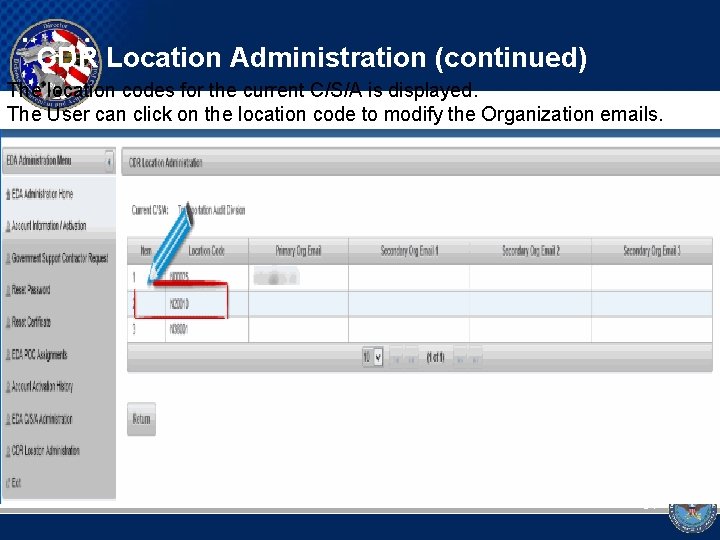The image size is (720, 540).
Task: Select Reset Password menu item
Action: point(31,290)
